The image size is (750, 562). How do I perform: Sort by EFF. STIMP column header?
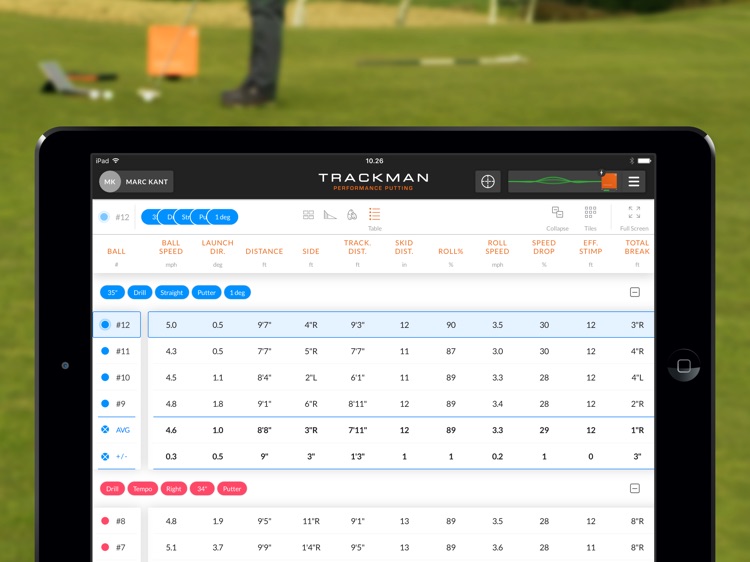(x=591, y=247)
